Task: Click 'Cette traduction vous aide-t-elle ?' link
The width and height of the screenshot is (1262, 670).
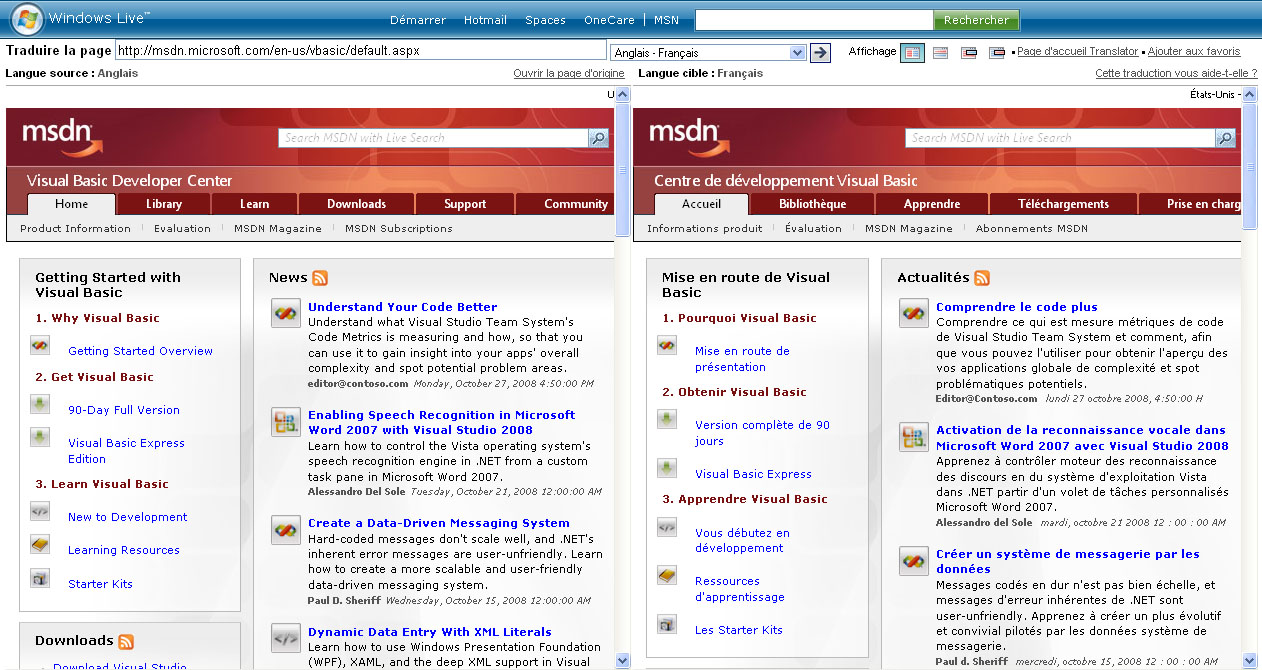Action: tap(1176, 73)
